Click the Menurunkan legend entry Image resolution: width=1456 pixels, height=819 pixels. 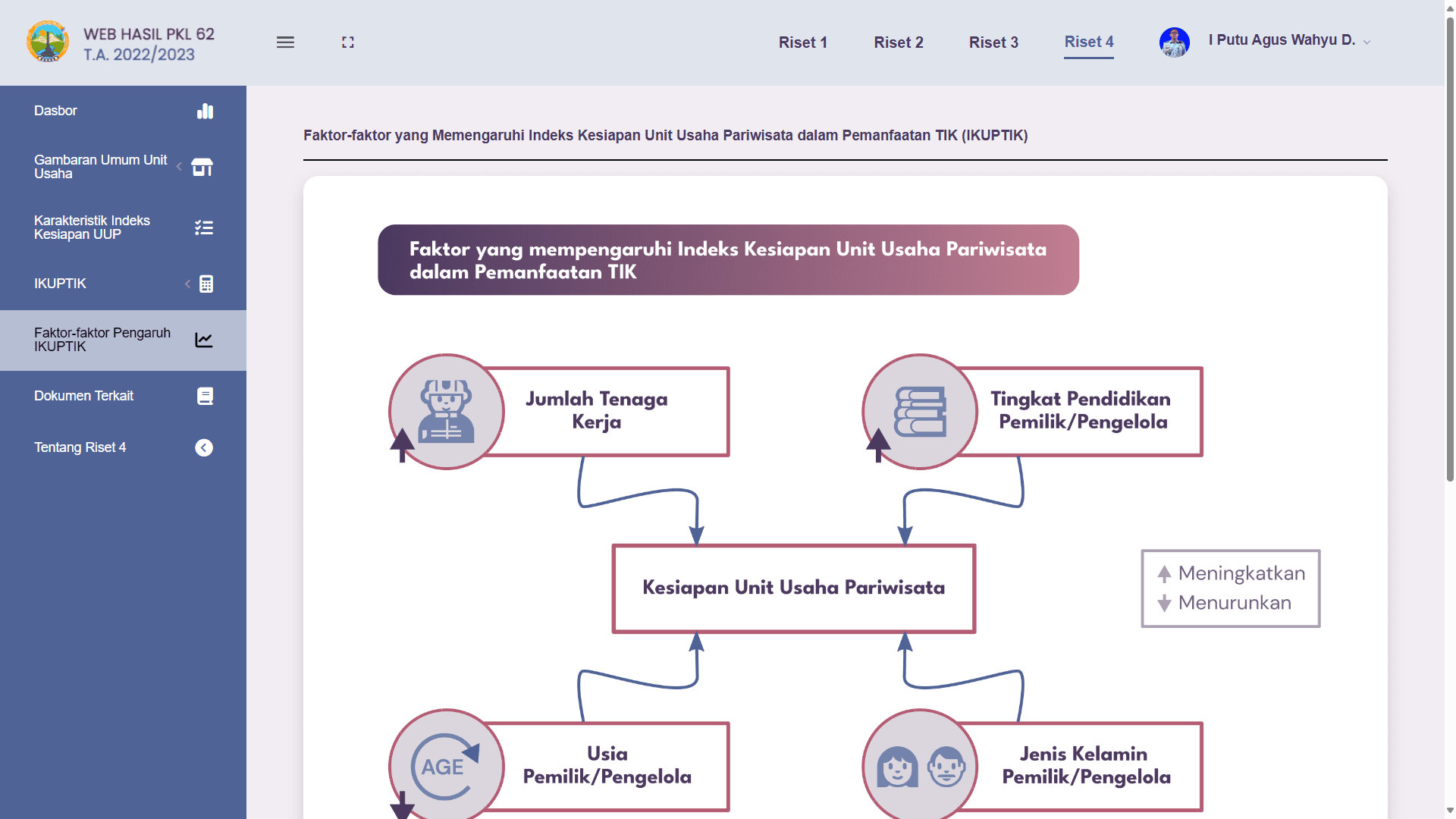tap(1225, 603)
